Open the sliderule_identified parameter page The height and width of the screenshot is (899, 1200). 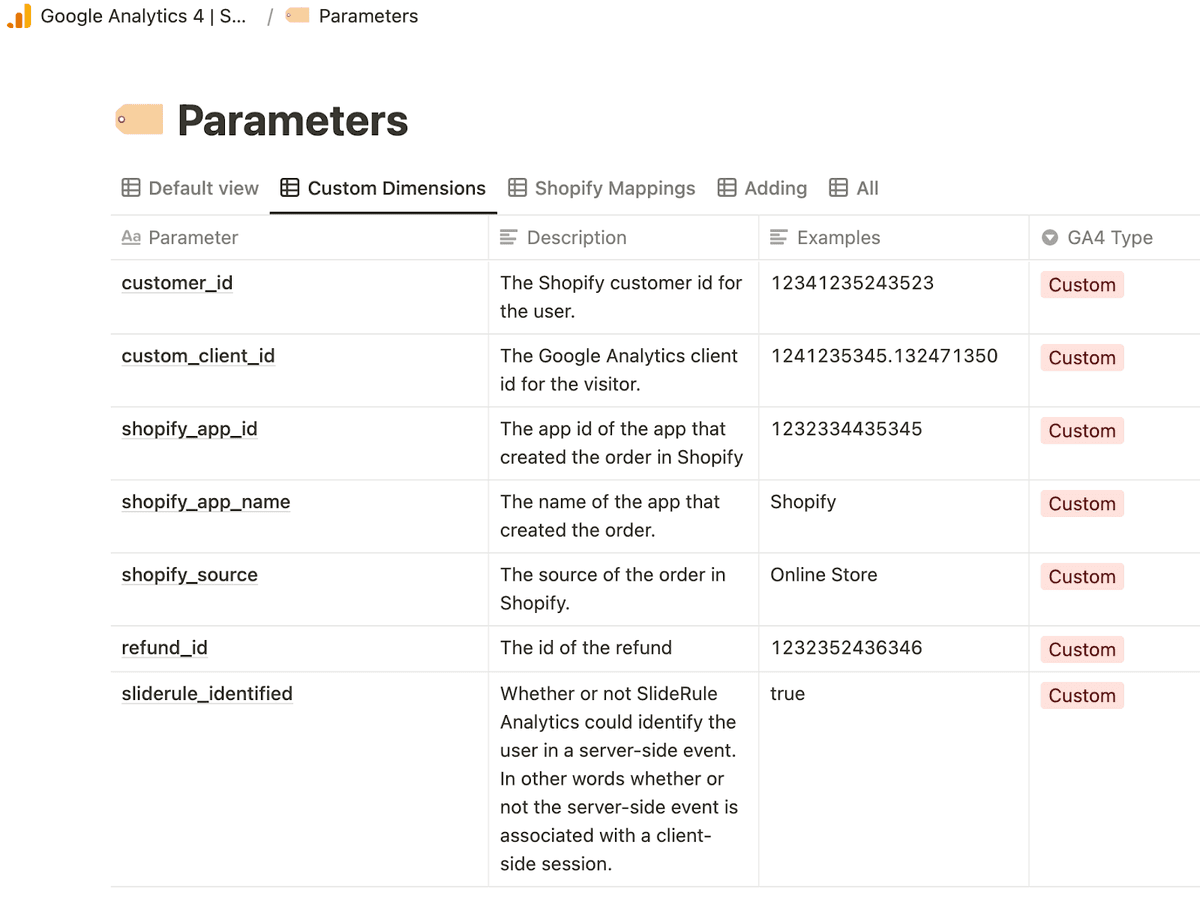click(207, 694)
